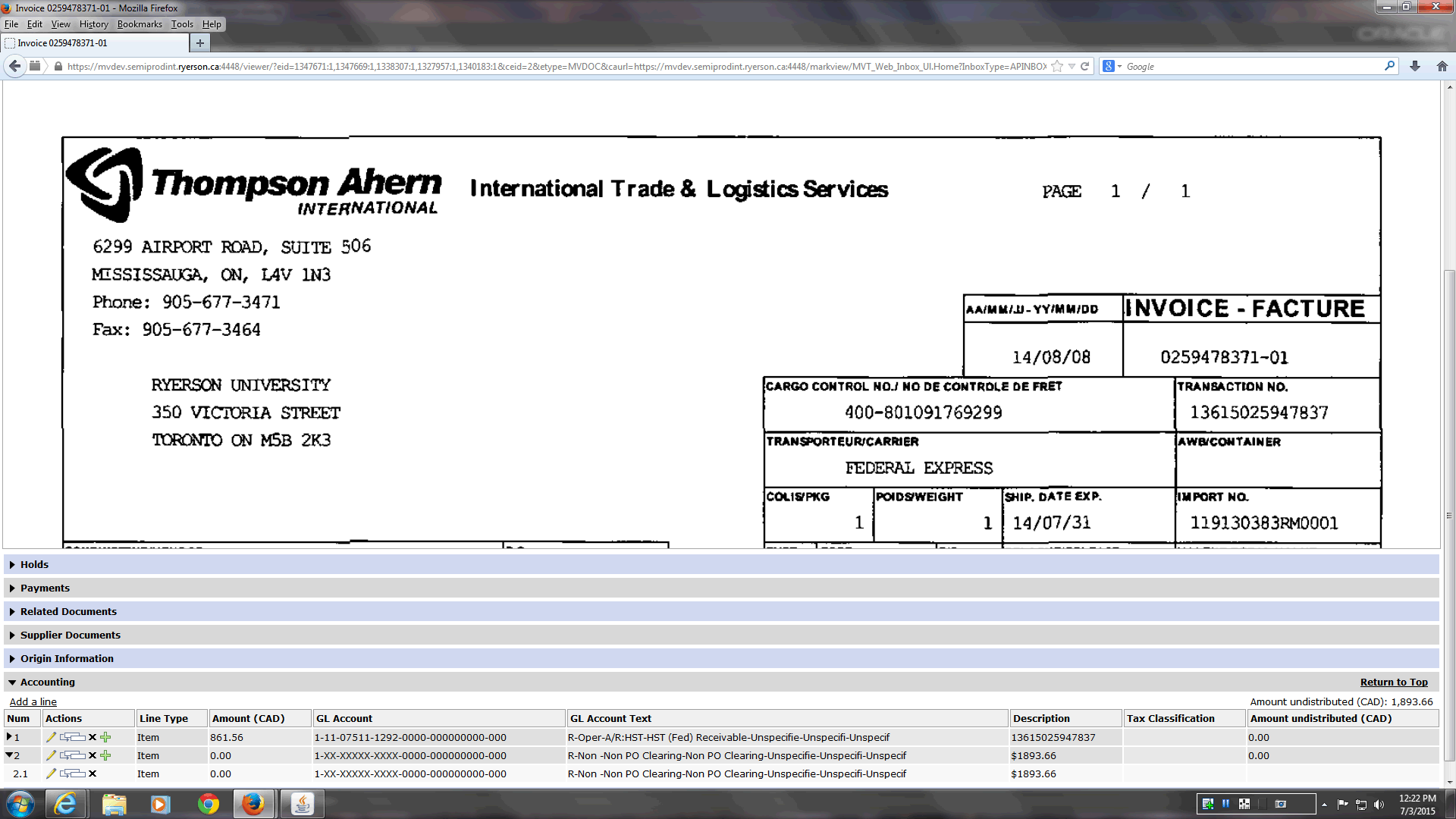Image resolution: width=1456 pixels, height=819 pixels.
Task: Reload the page with refresh icon
Action: (1084, 66)
